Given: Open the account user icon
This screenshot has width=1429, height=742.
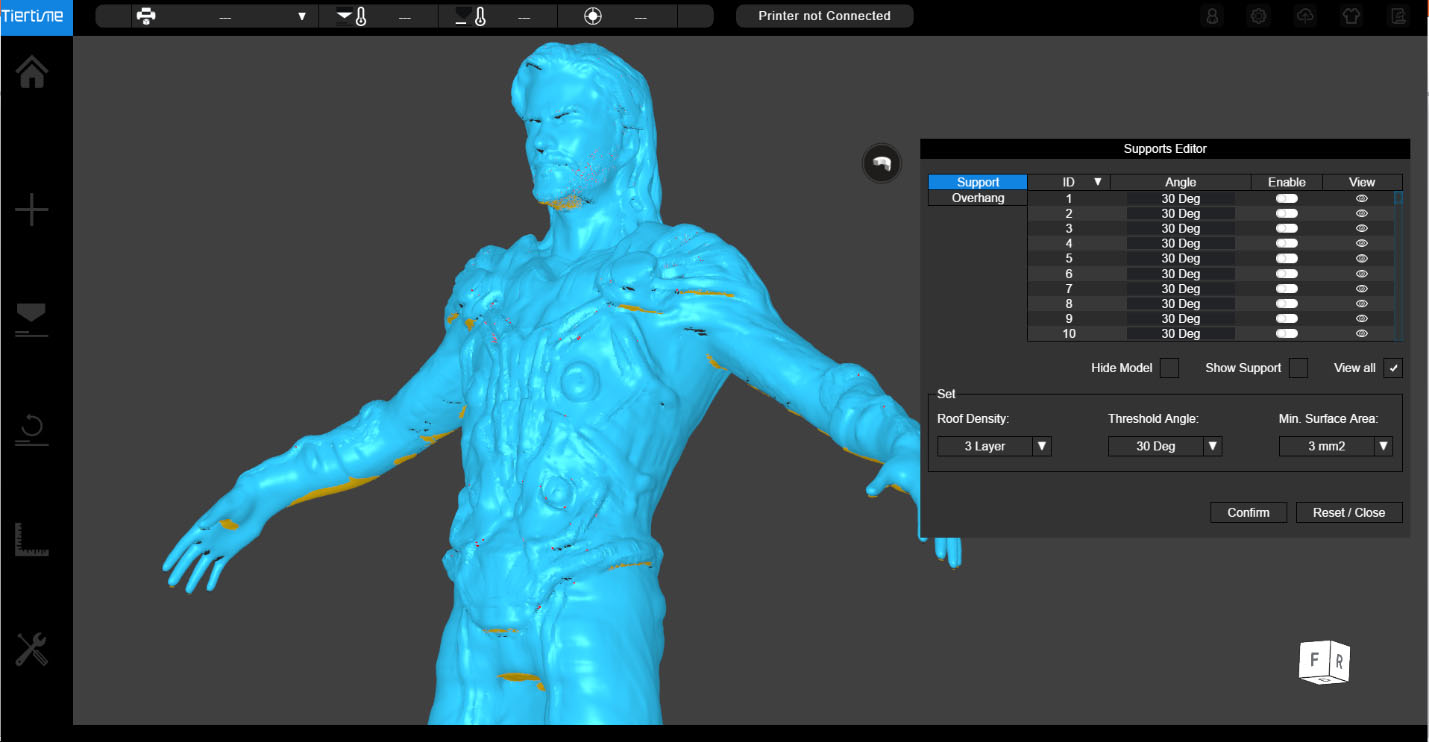Looking at the screenshot, I should coord(1213,16).
